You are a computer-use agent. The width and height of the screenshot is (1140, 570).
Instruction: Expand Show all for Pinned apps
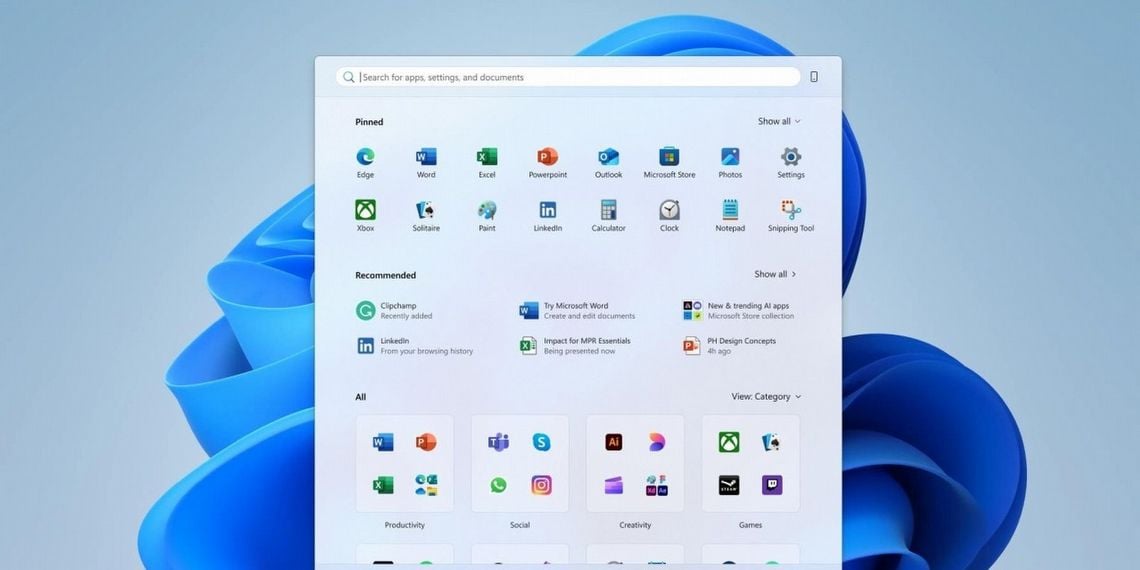(779, 121)
